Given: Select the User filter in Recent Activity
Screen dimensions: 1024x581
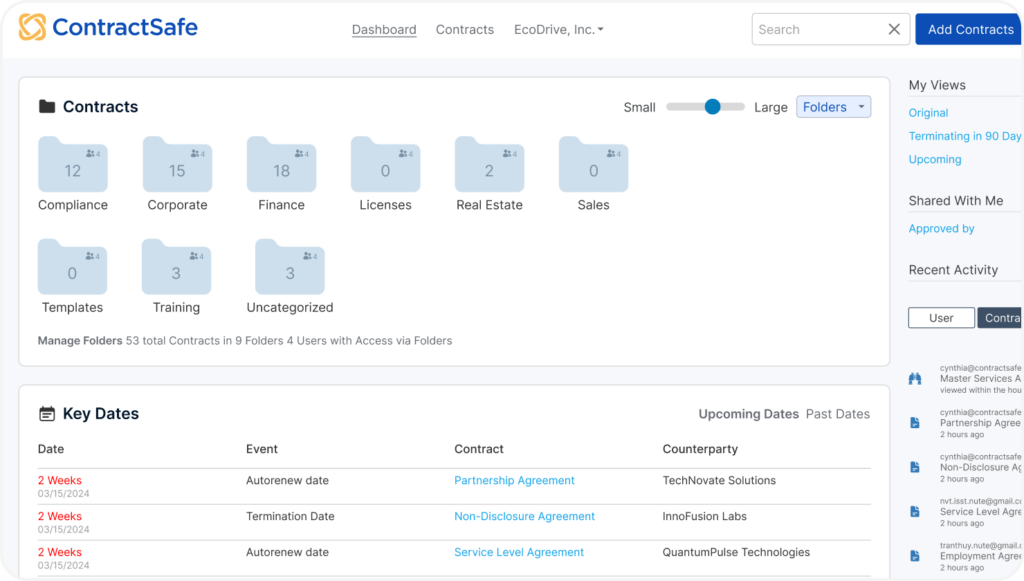Looking at the screenshot, I should [x=941, y=317].
